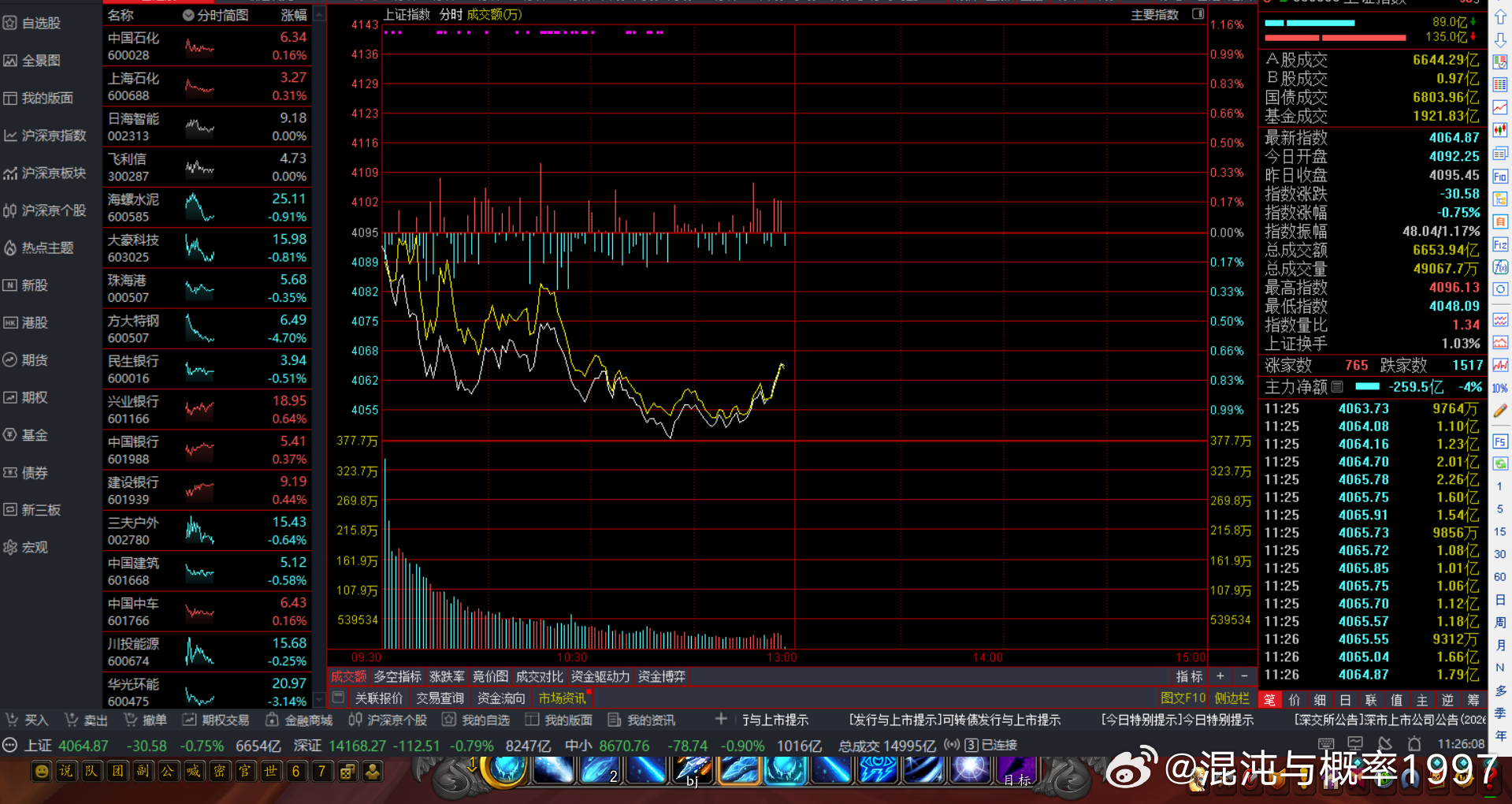1512x804 pixels.
Task: Open 资金流向 capital flow
Action: click(x=501, y=698)
